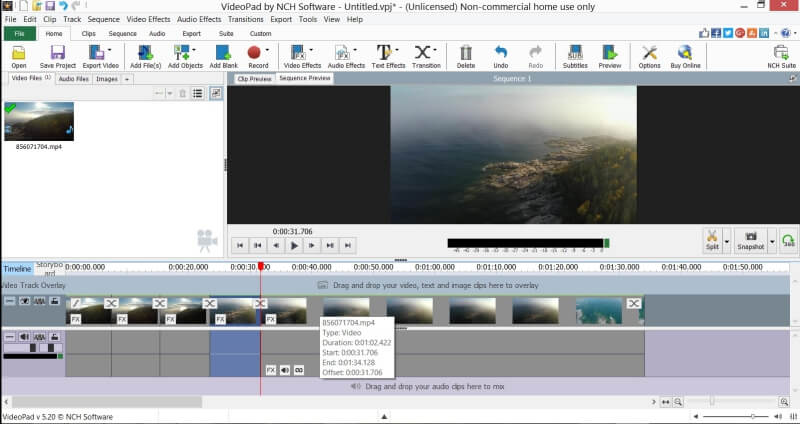Save the project with Save Project icon
Image resolution: width=800 pixels, height=424 pixels.
[x=58, y=56]
